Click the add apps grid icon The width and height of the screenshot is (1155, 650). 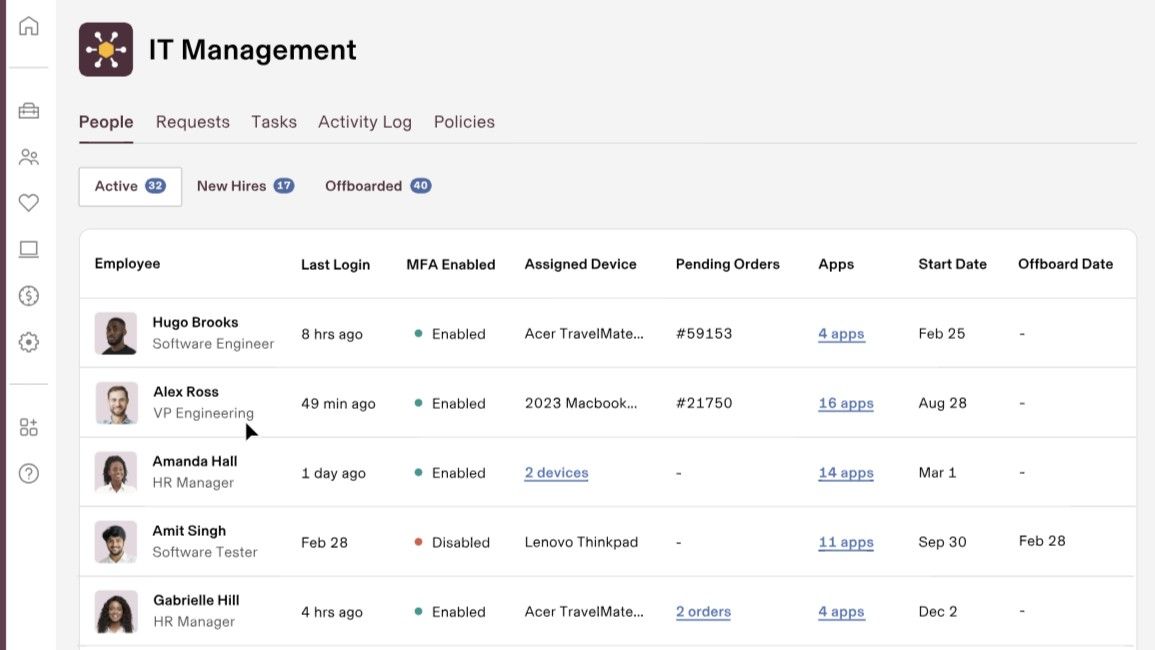coord(29,427)
